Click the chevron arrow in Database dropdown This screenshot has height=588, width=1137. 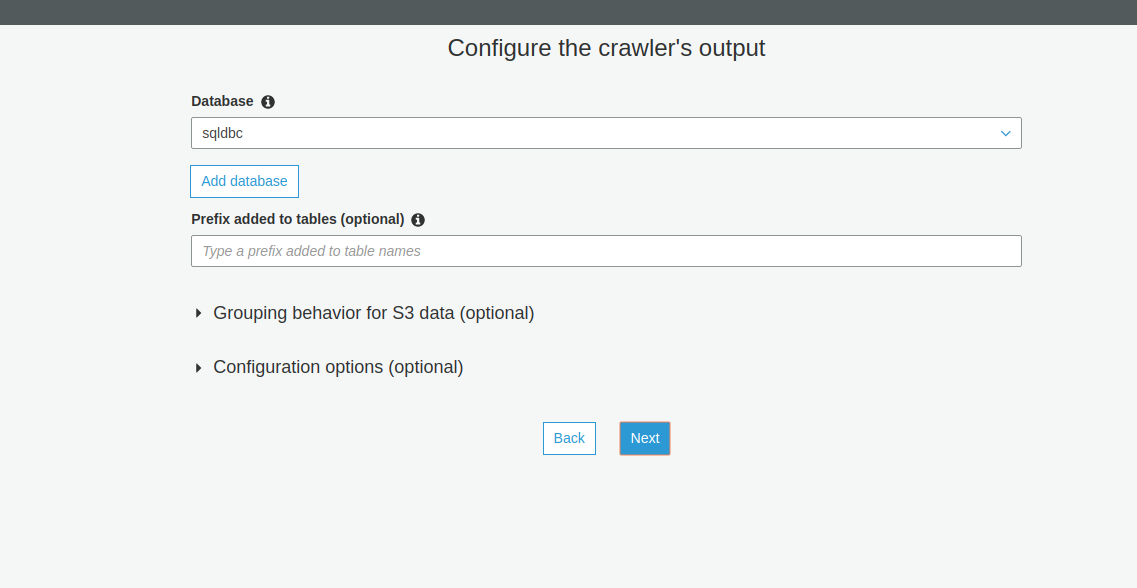(1005, 134)
